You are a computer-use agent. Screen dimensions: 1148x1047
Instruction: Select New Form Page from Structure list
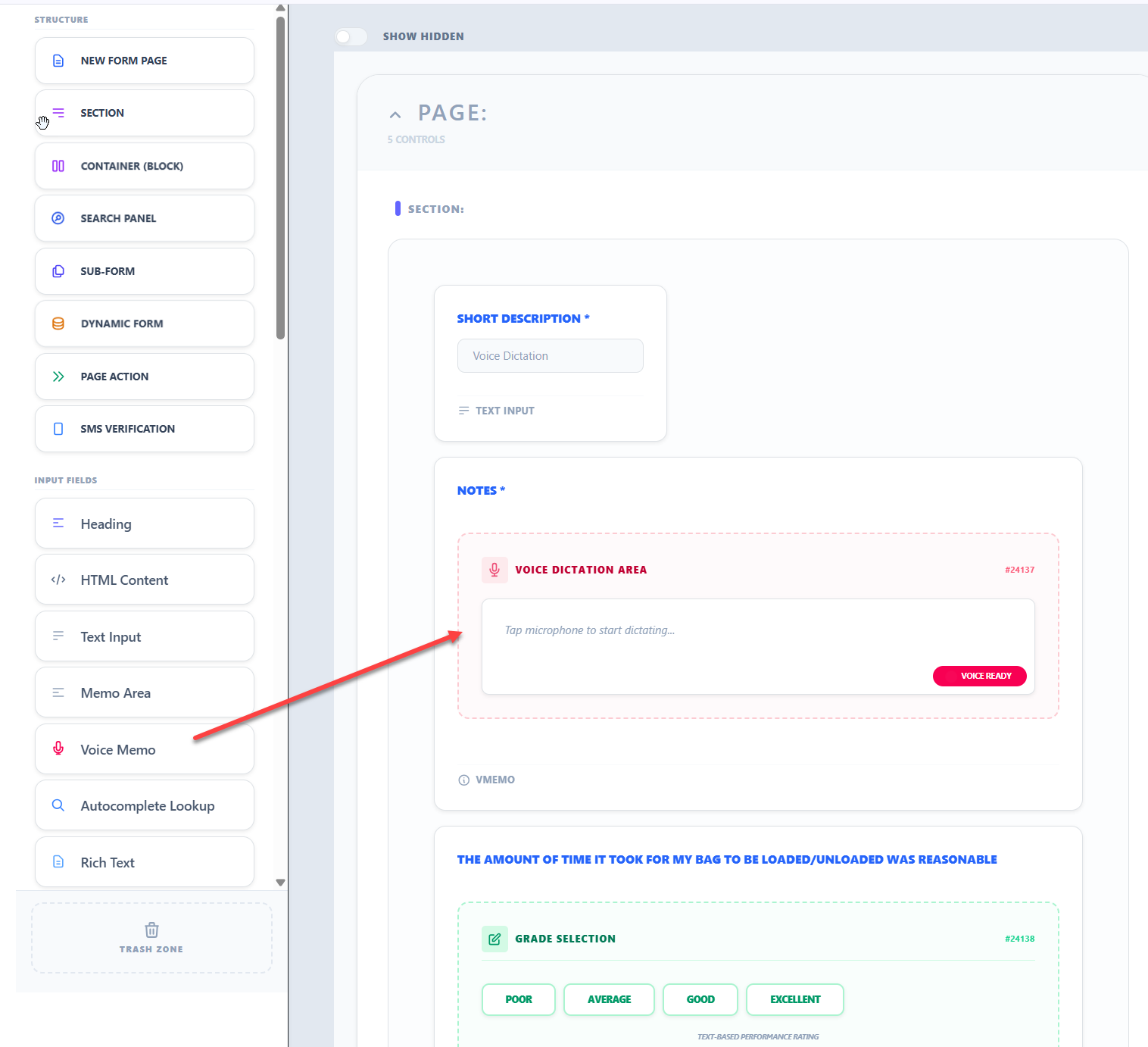click(x=144, y=60)
